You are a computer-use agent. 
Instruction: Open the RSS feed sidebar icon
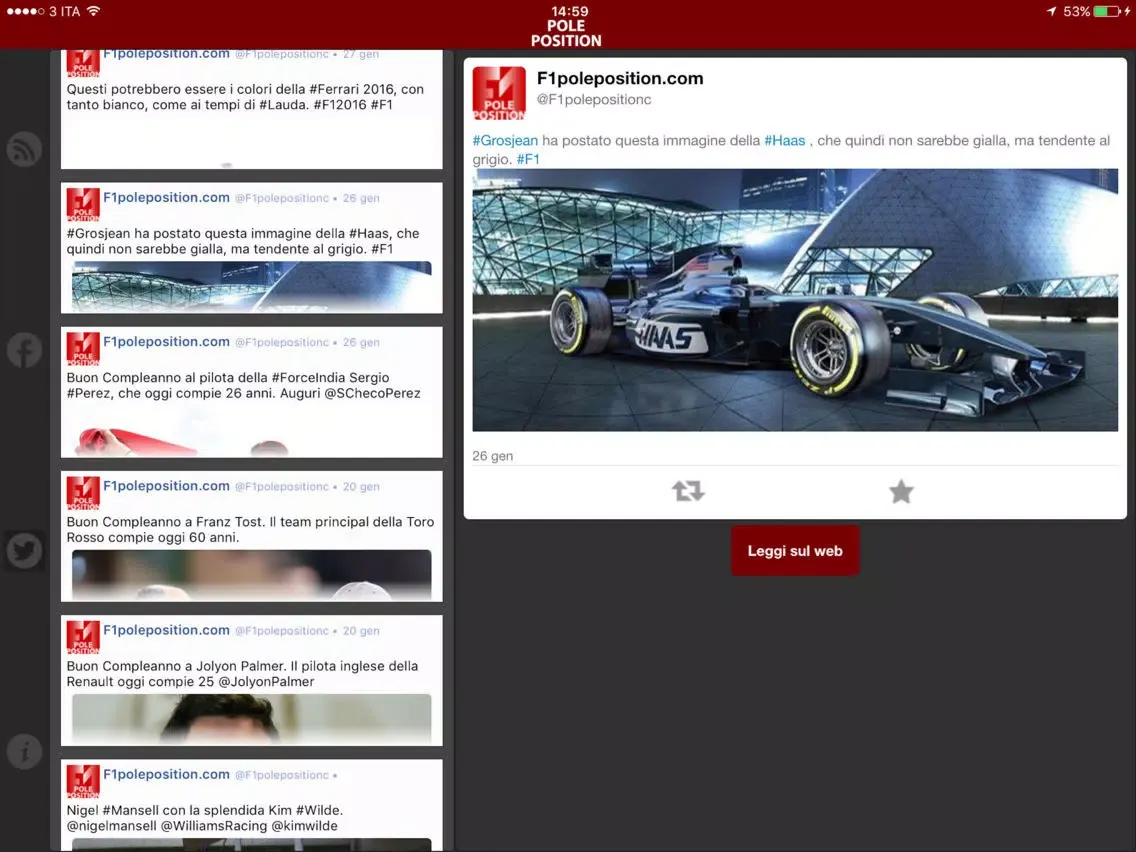[x=24, y=149]
